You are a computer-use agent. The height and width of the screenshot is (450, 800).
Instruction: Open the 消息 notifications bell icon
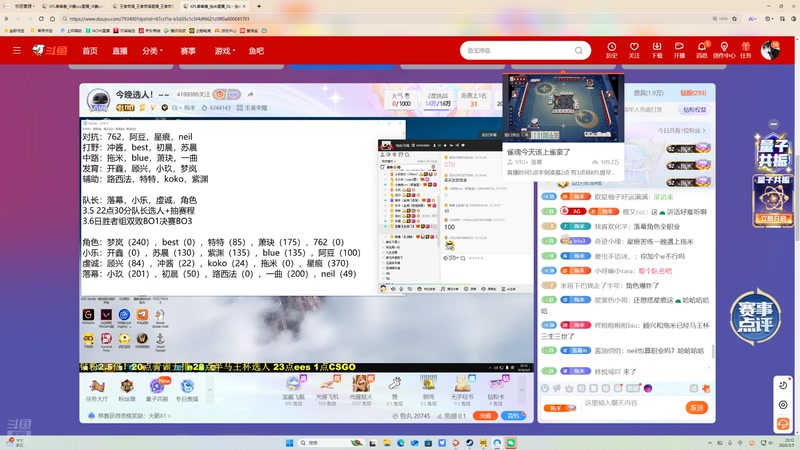point(702,50)
